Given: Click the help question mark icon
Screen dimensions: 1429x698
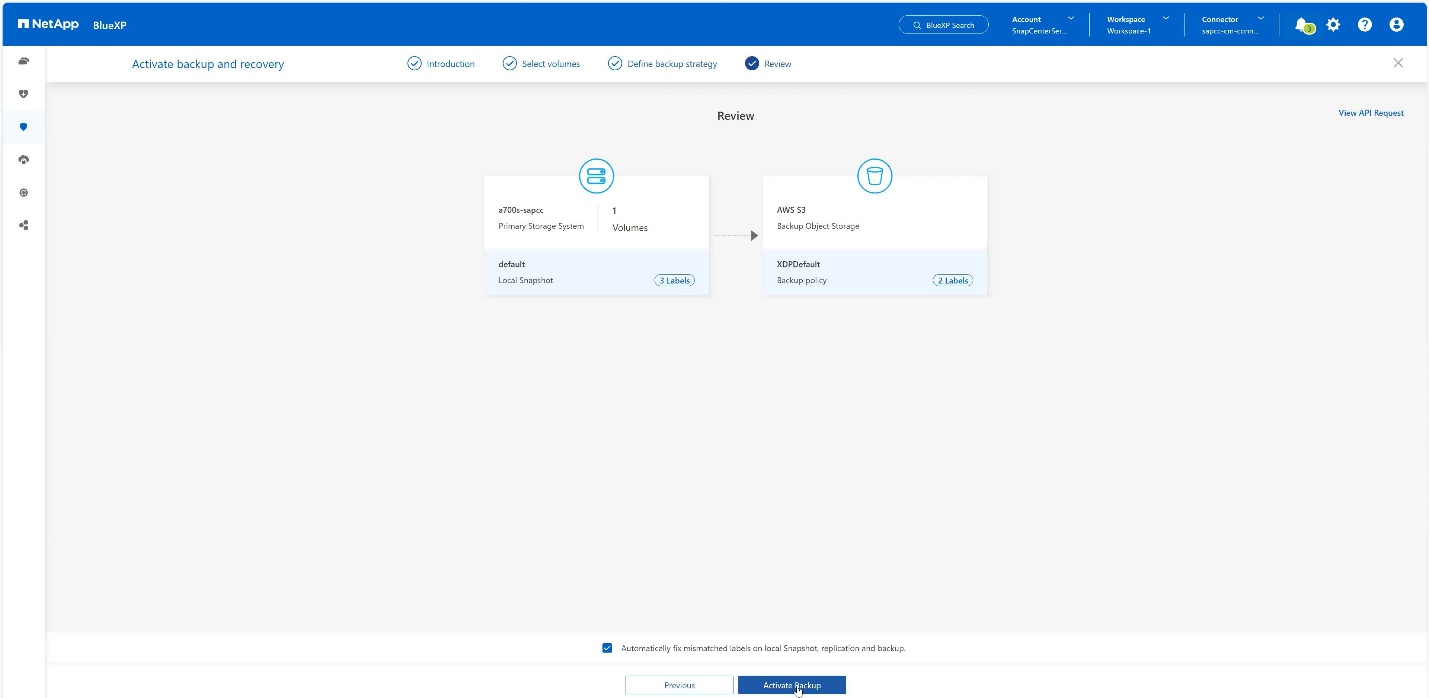Looking at the screenshot, I should 1365,25.
